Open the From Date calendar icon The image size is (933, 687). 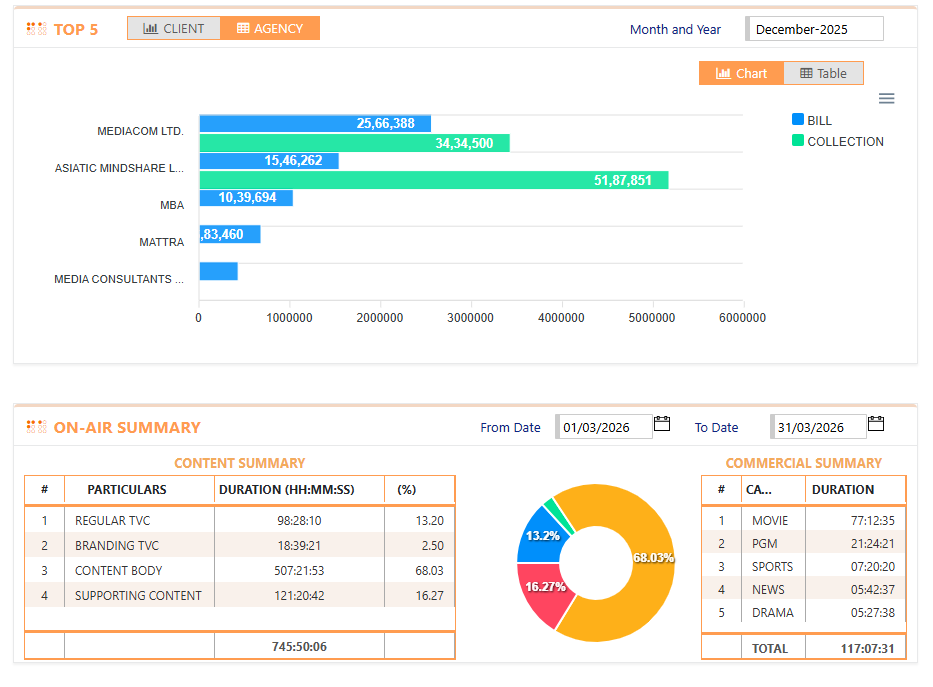click(662, 424)
